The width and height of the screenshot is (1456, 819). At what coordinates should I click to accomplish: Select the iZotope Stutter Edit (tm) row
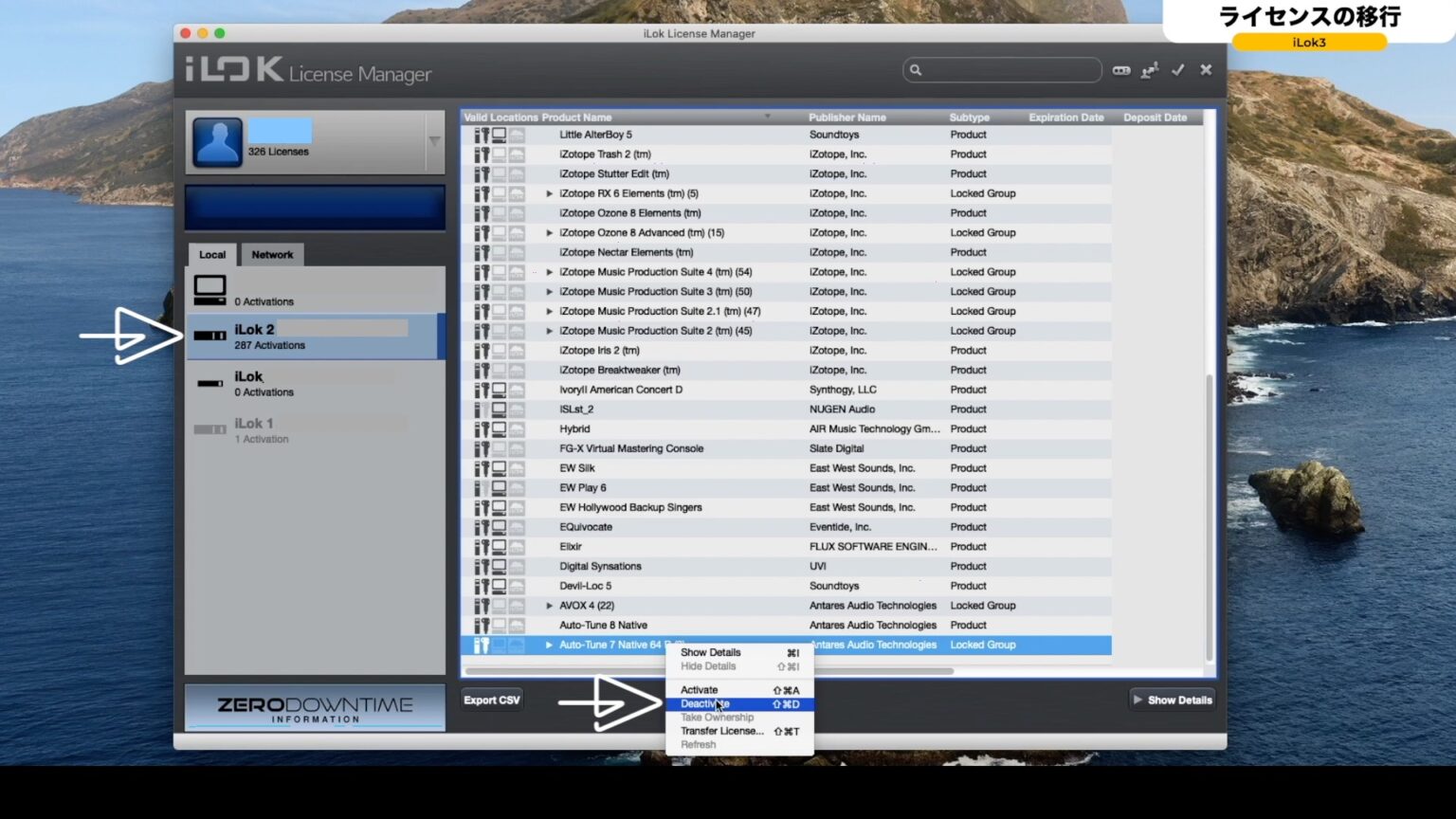pos(786,174)
